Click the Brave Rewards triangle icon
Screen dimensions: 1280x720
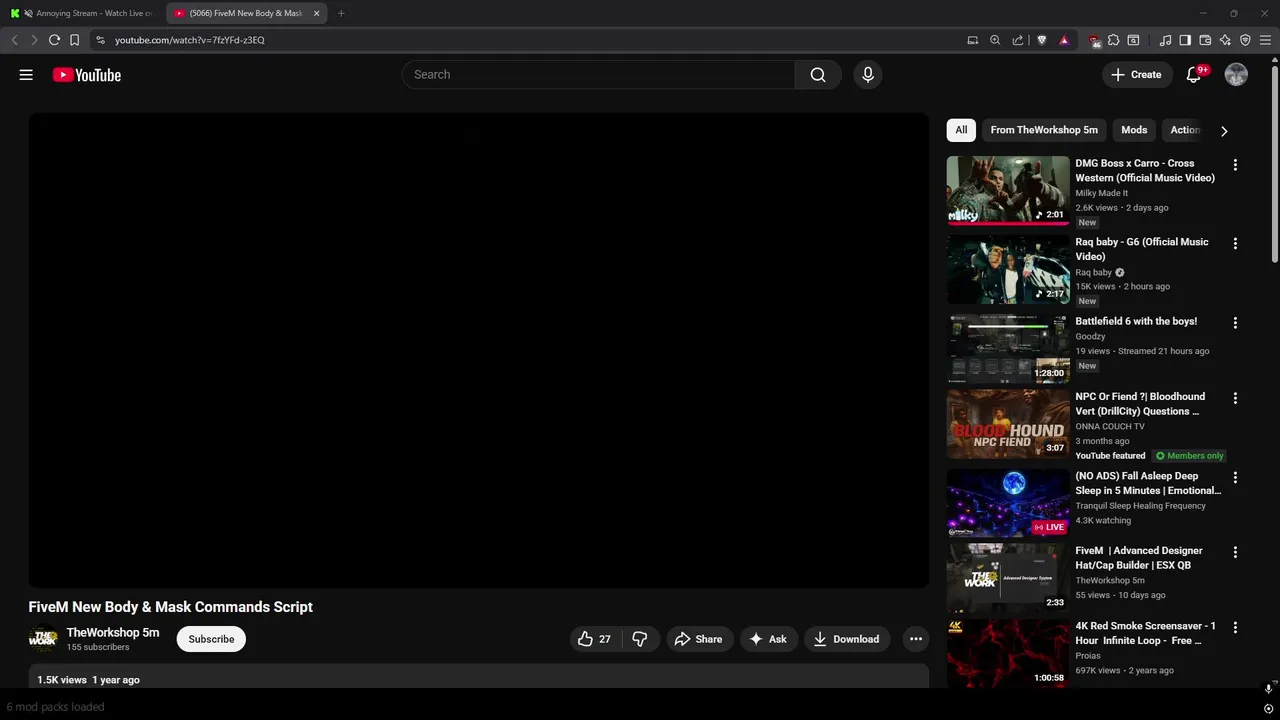(x=1064, y=40)
